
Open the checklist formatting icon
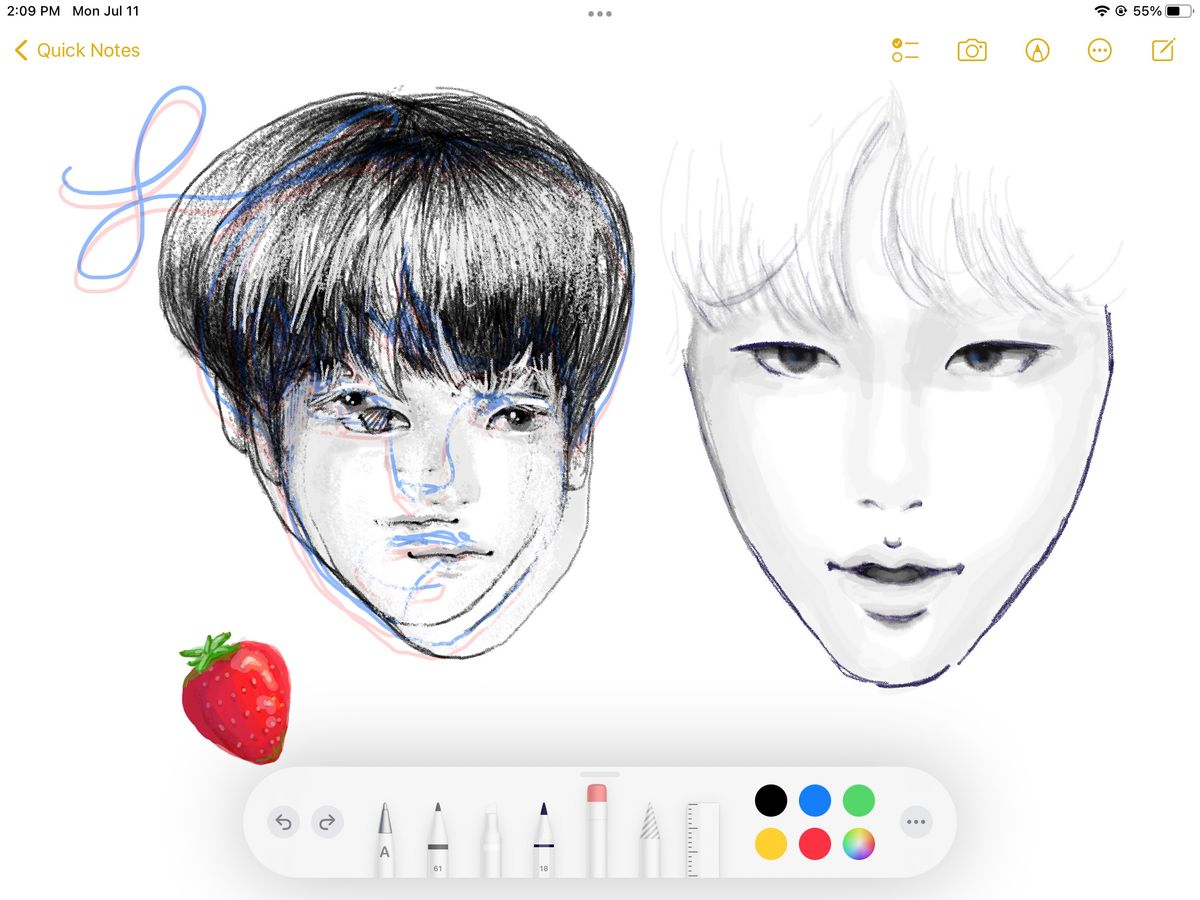click(x=905, y=50)
